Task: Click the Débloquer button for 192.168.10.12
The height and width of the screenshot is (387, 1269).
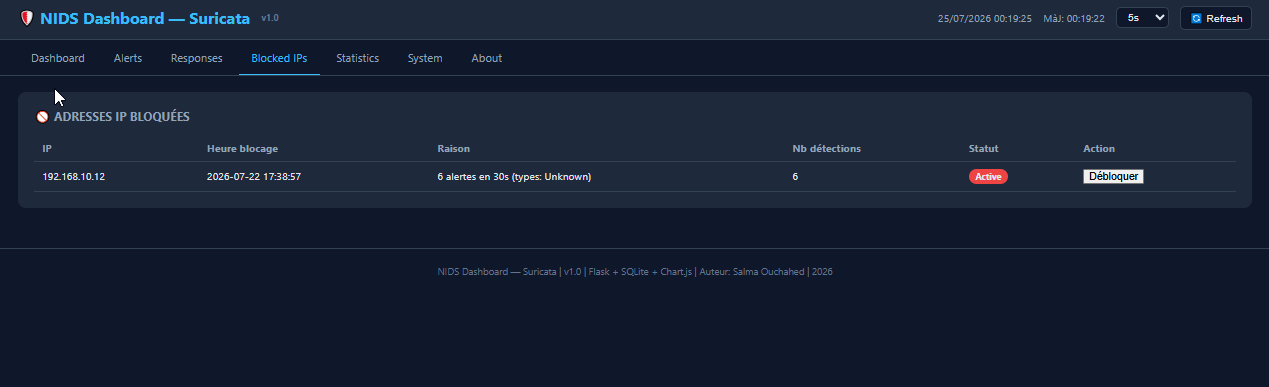Action: (x=1113, y=176)
